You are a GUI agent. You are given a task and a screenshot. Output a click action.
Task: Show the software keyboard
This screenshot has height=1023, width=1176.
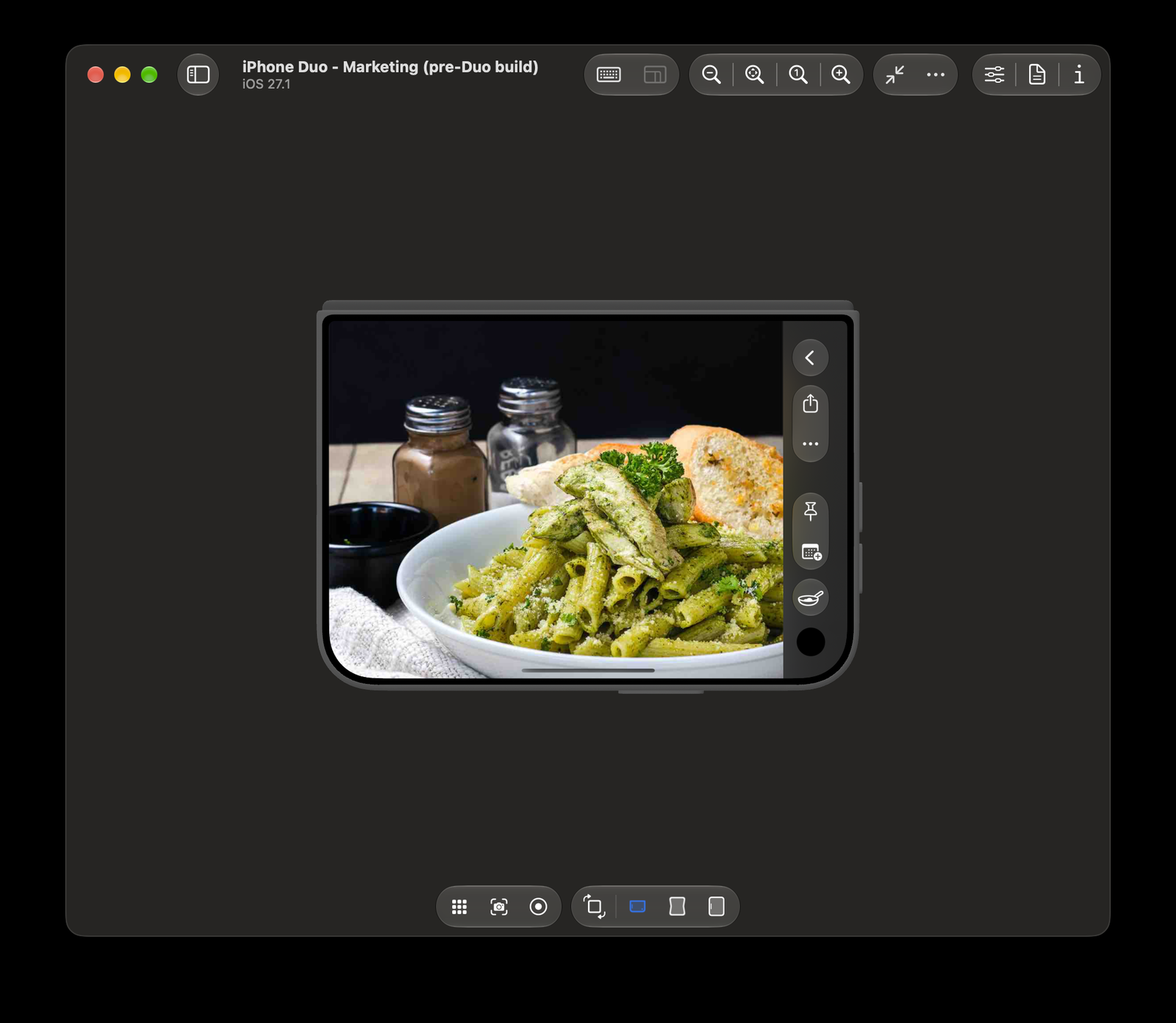(x=609, y=74)
